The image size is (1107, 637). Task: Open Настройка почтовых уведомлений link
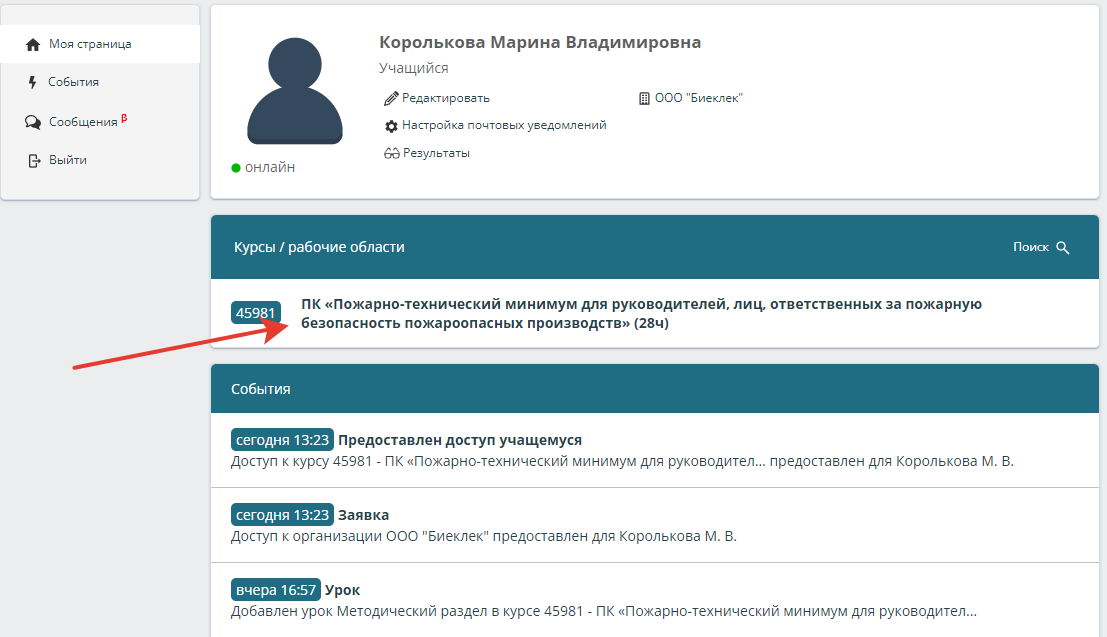pos(504,126)
